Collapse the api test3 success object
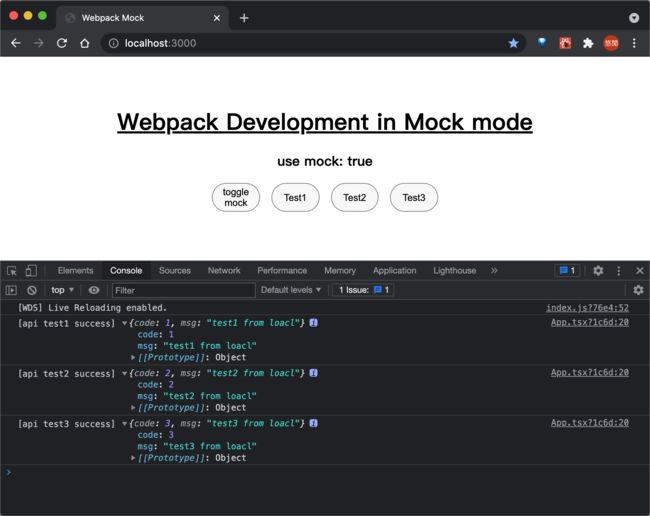This screenshot has width=650, height=516. pyautogui.click(x=124, y=424)
